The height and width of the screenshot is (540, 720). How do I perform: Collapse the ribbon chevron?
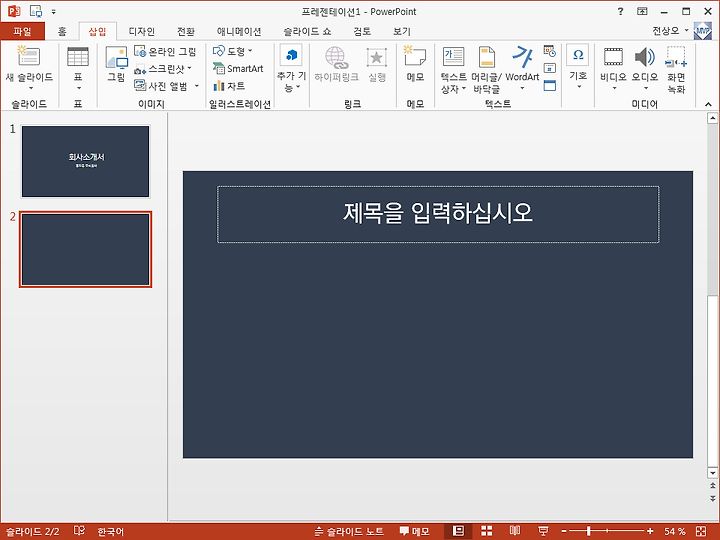[708, 104]
